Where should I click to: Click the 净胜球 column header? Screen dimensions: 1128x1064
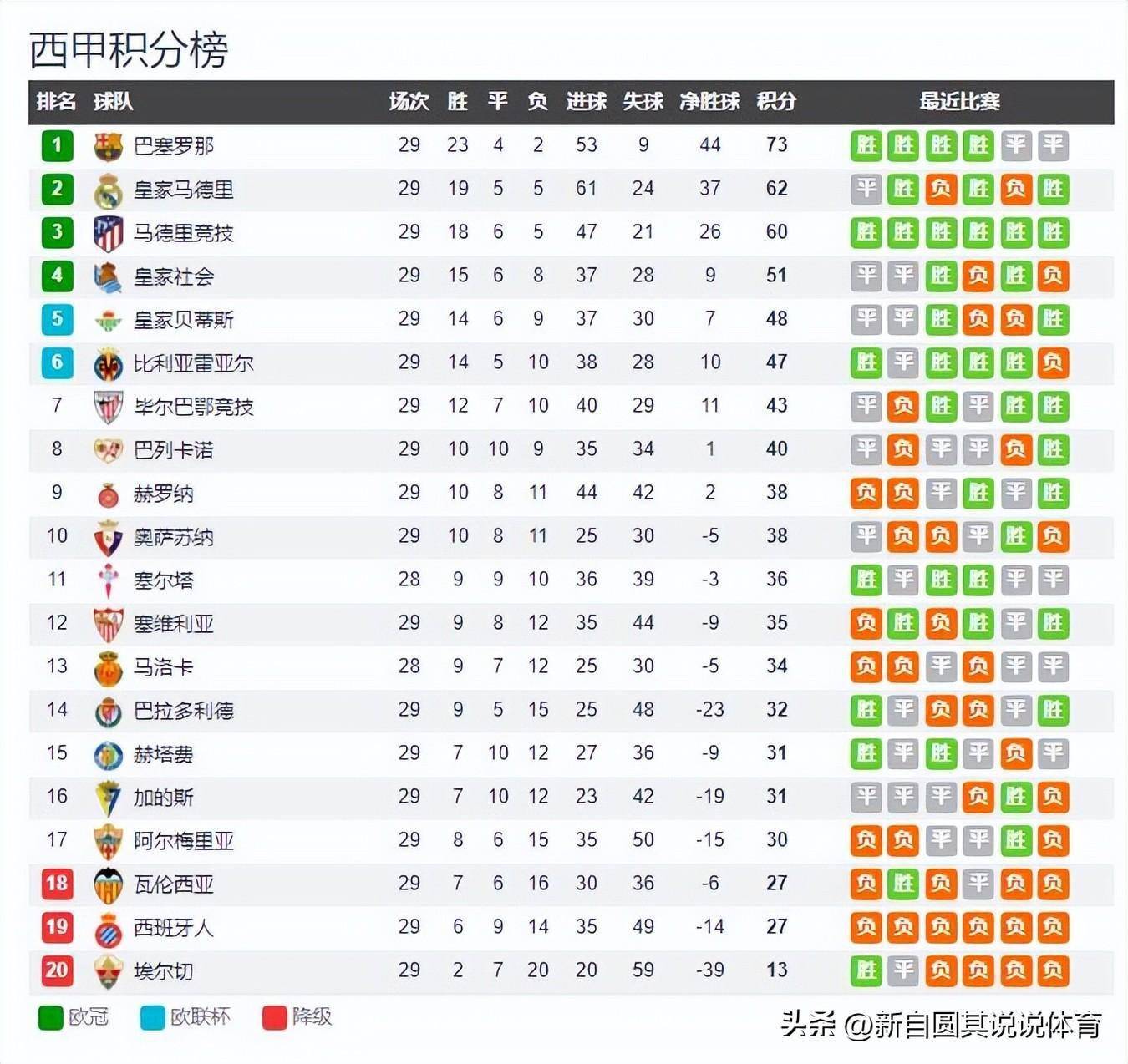[709, 102]
